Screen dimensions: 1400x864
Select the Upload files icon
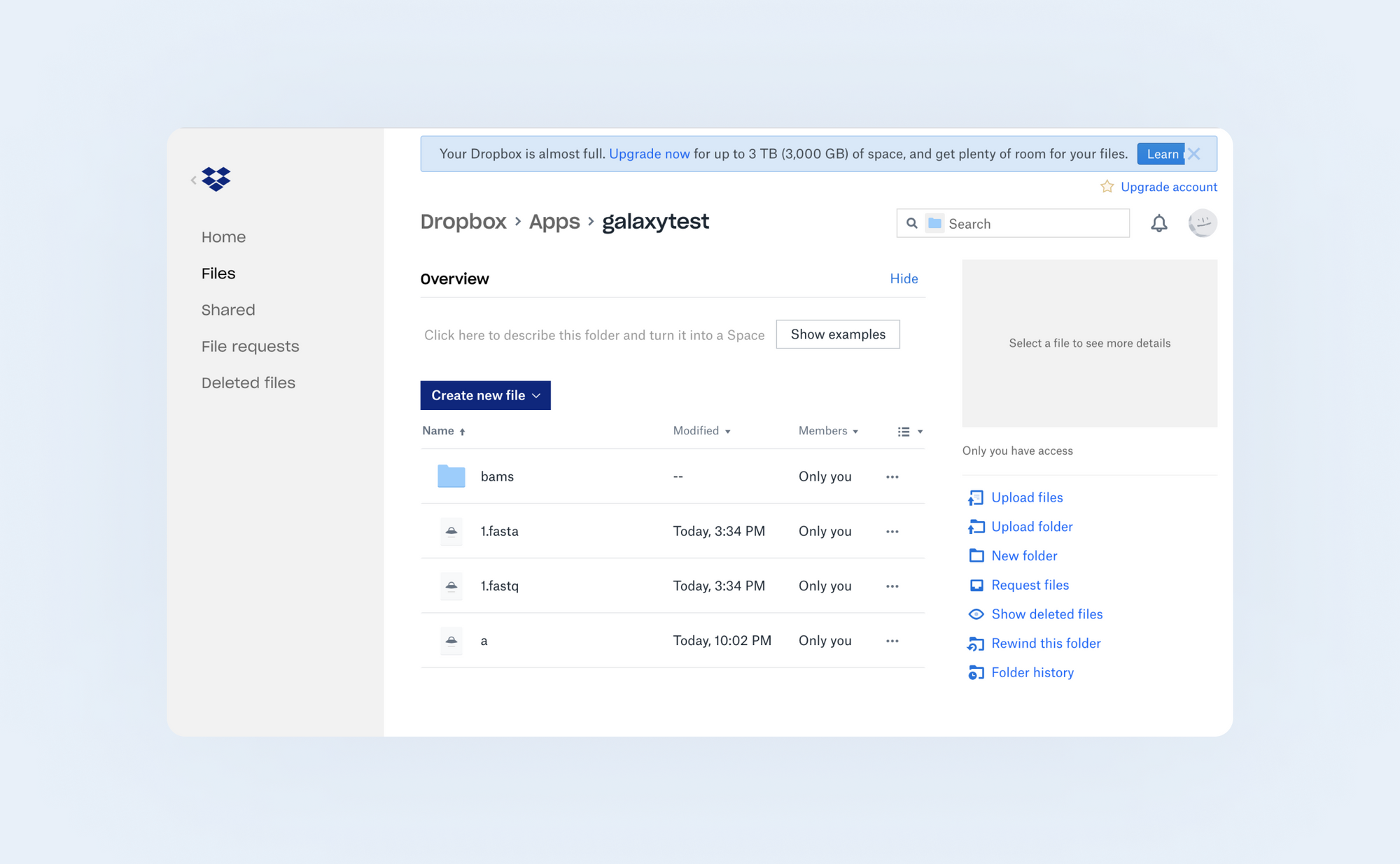tap(976, 497)
